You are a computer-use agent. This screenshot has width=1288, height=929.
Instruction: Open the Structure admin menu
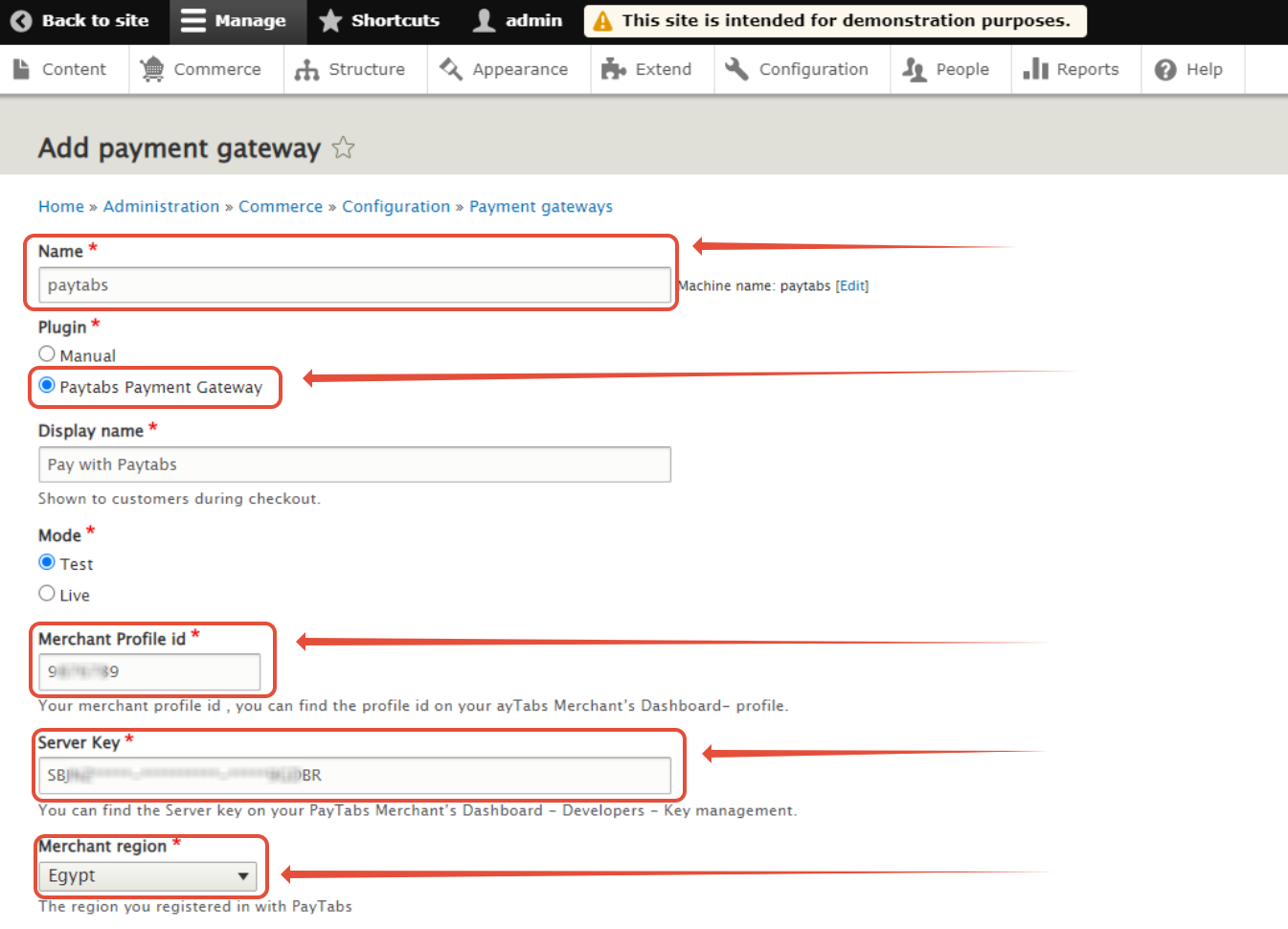pyautogui.click(x=355, y=69)
